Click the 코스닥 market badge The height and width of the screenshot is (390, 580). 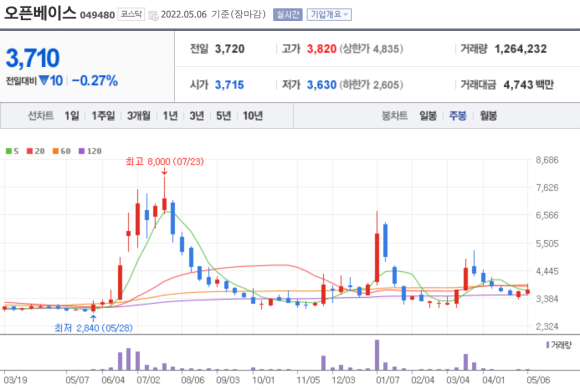click(x=131, y=14)
